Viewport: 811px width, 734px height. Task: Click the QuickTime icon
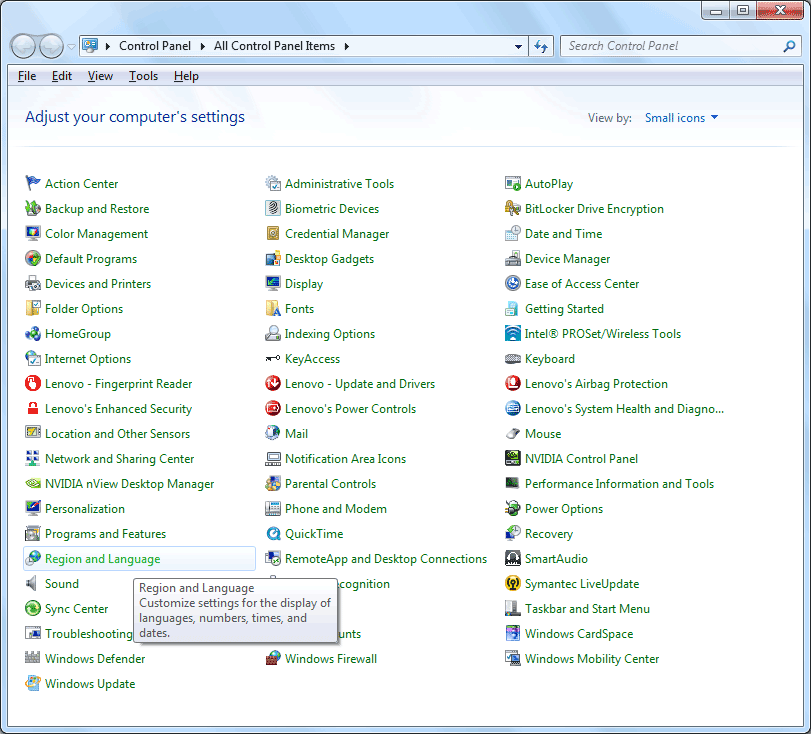coord(273,533)
